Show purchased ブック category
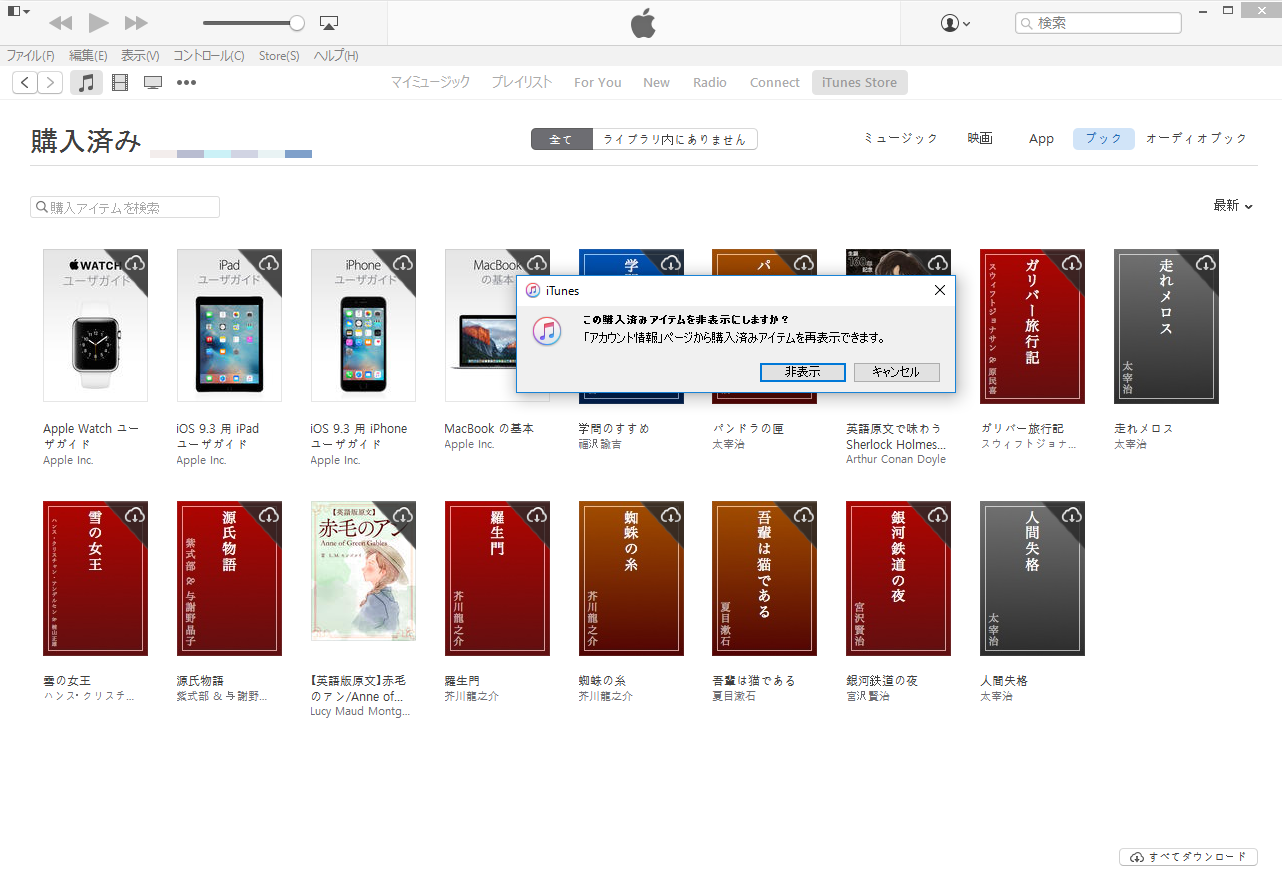 click(1104, 139)
